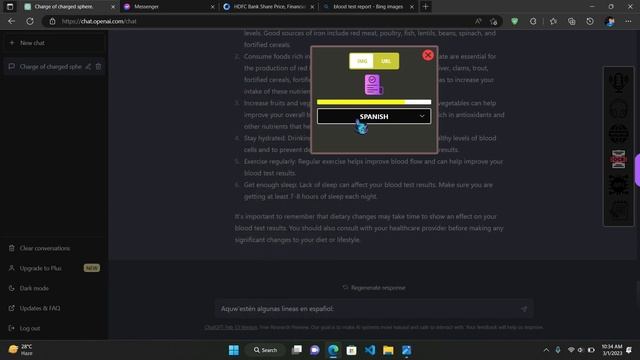
Task: Click the site lock icon in the address bar
Action: [52, 21]
